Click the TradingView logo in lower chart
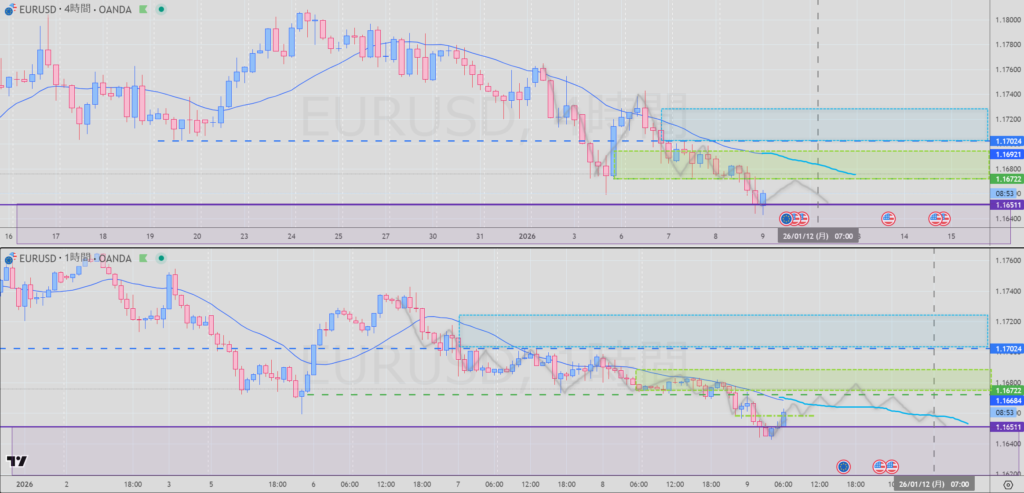This screenshot has width=1024, height=493. [16, 462]
